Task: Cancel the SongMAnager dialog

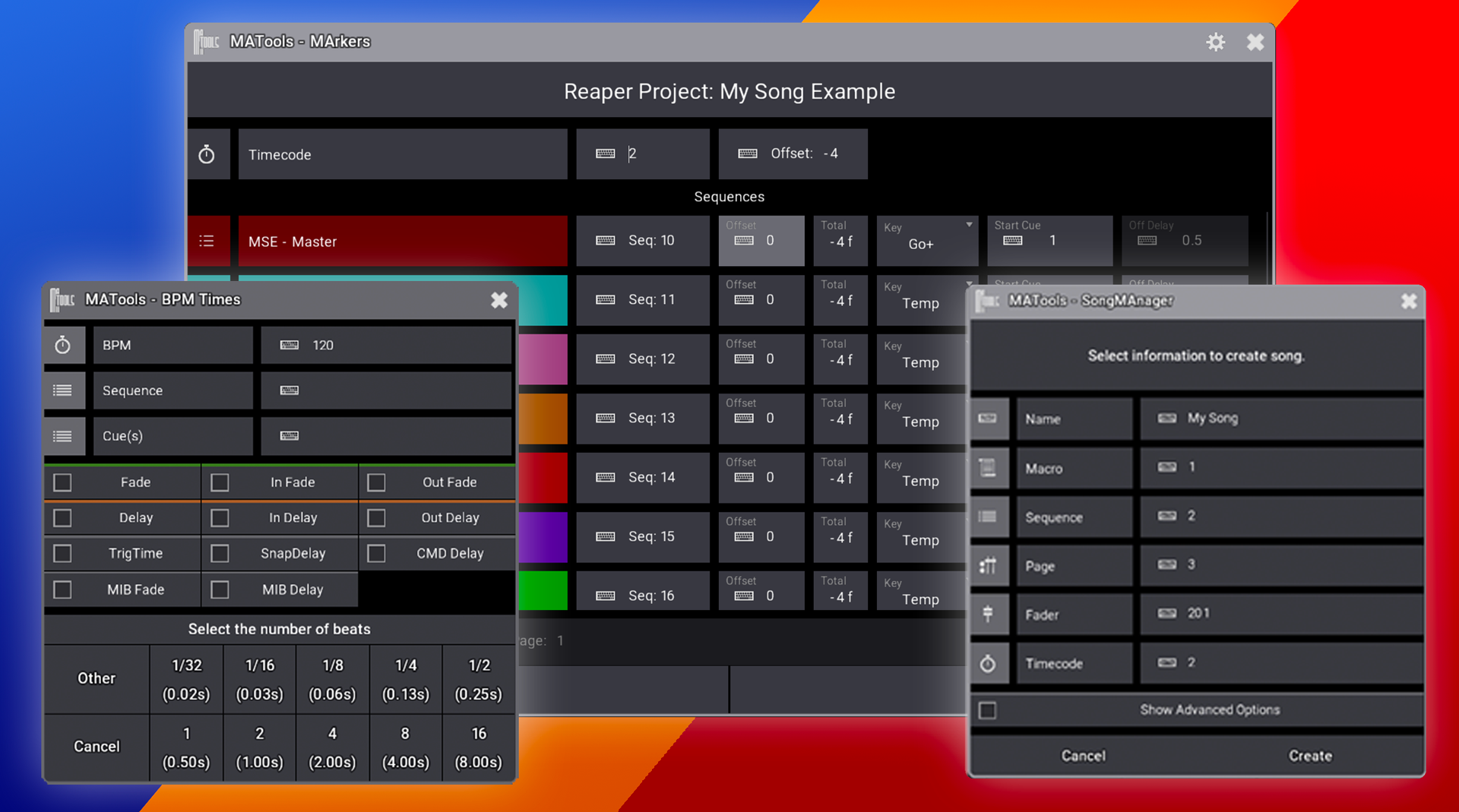Action: (1084, 756)
